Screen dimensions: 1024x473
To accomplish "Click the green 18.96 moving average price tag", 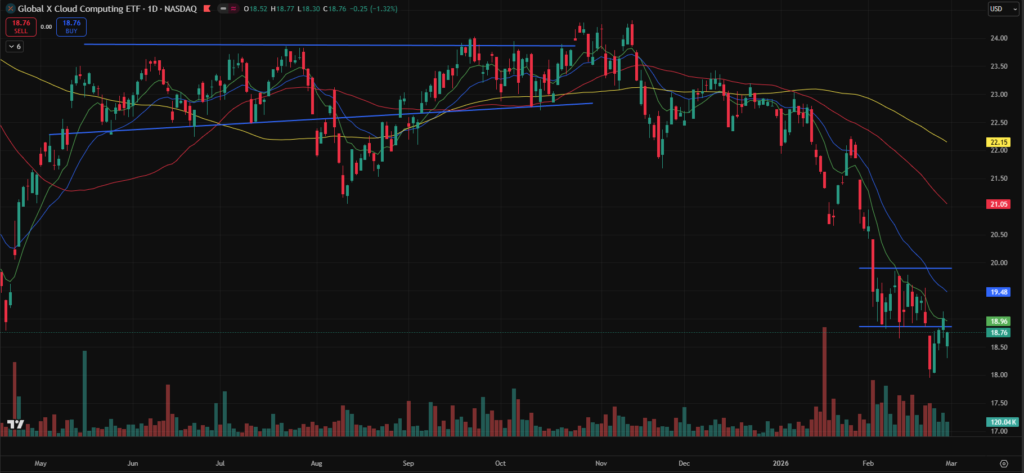I will pyautogui.click(x=997, y=321).
